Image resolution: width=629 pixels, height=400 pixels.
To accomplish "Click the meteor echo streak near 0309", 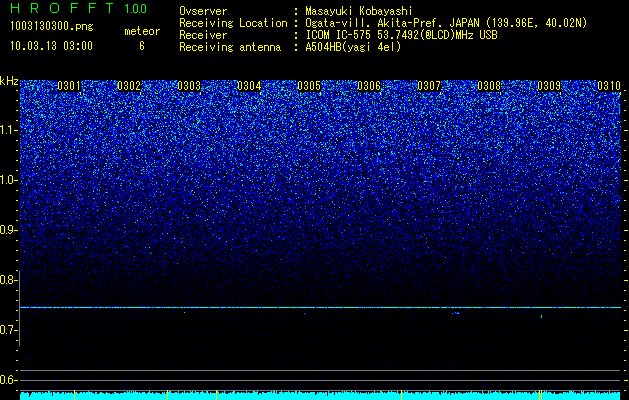I will coord(542,316).
